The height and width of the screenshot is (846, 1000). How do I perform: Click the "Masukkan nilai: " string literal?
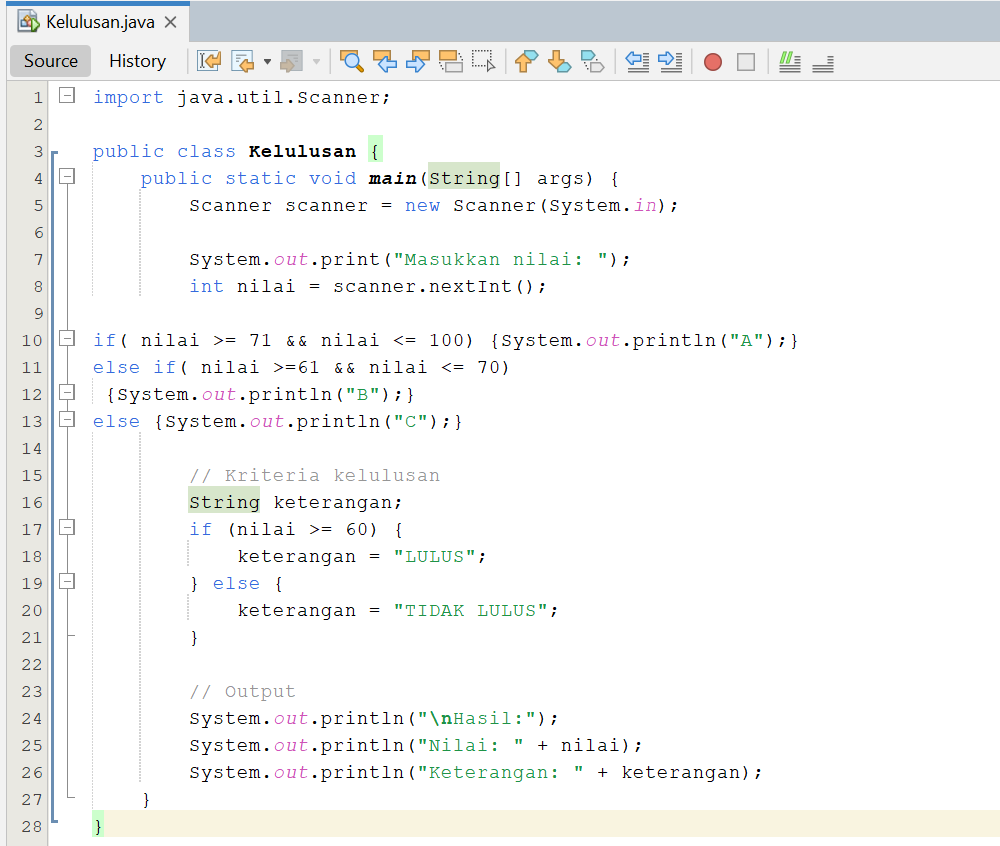click(501, 259)
